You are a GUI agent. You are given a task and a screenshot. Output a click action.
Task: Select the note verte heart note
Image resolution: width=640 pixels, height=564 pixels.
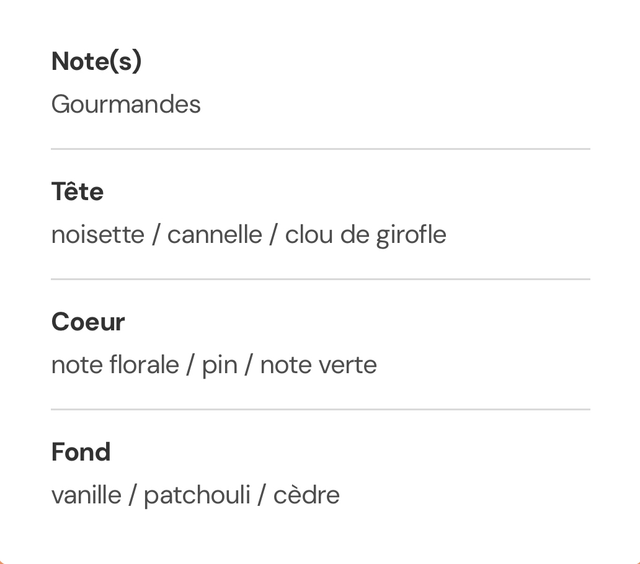click(318, 365)
